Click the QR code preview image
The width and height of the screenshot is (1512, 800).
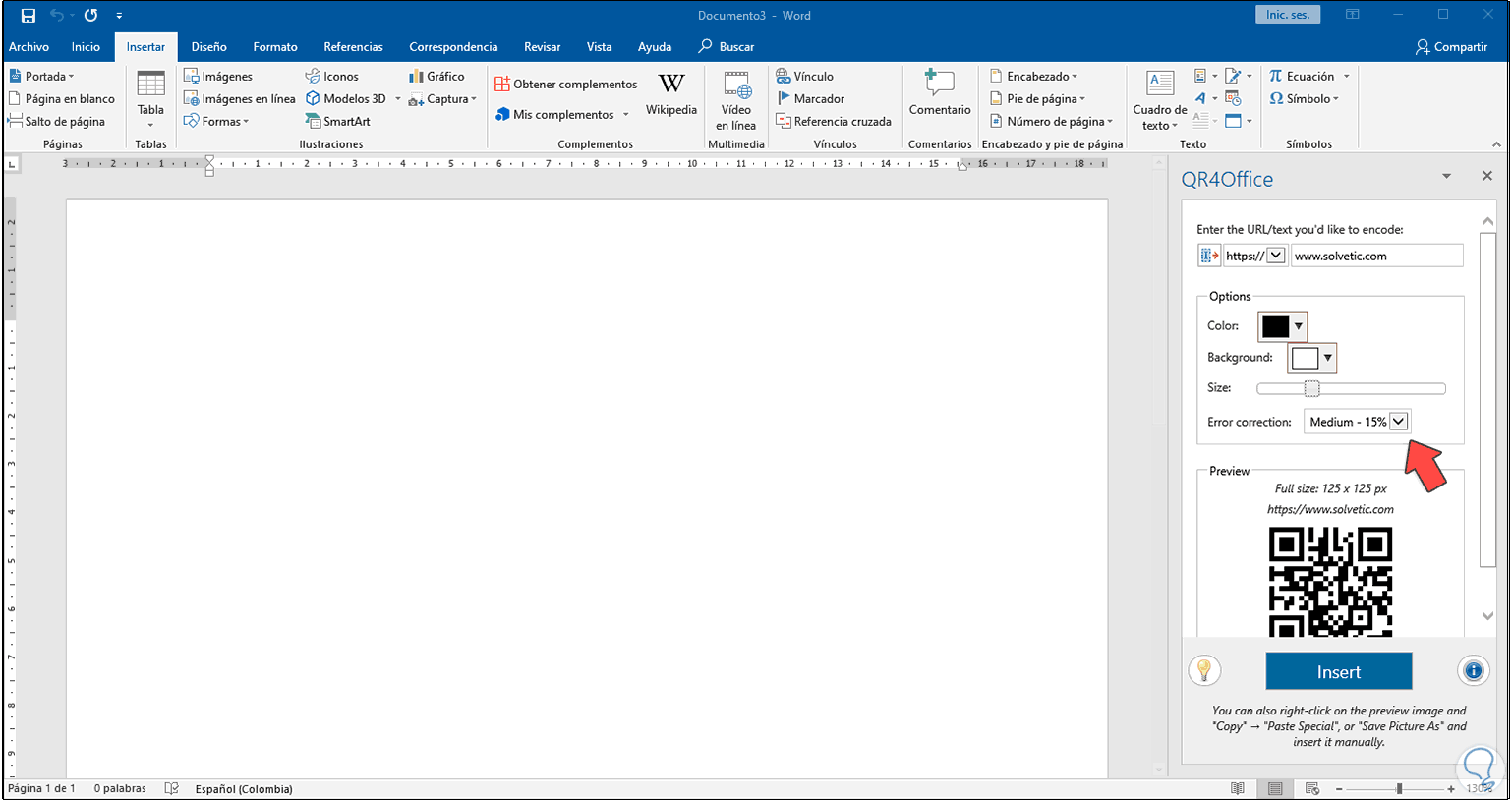click(x=1330, y=582)
